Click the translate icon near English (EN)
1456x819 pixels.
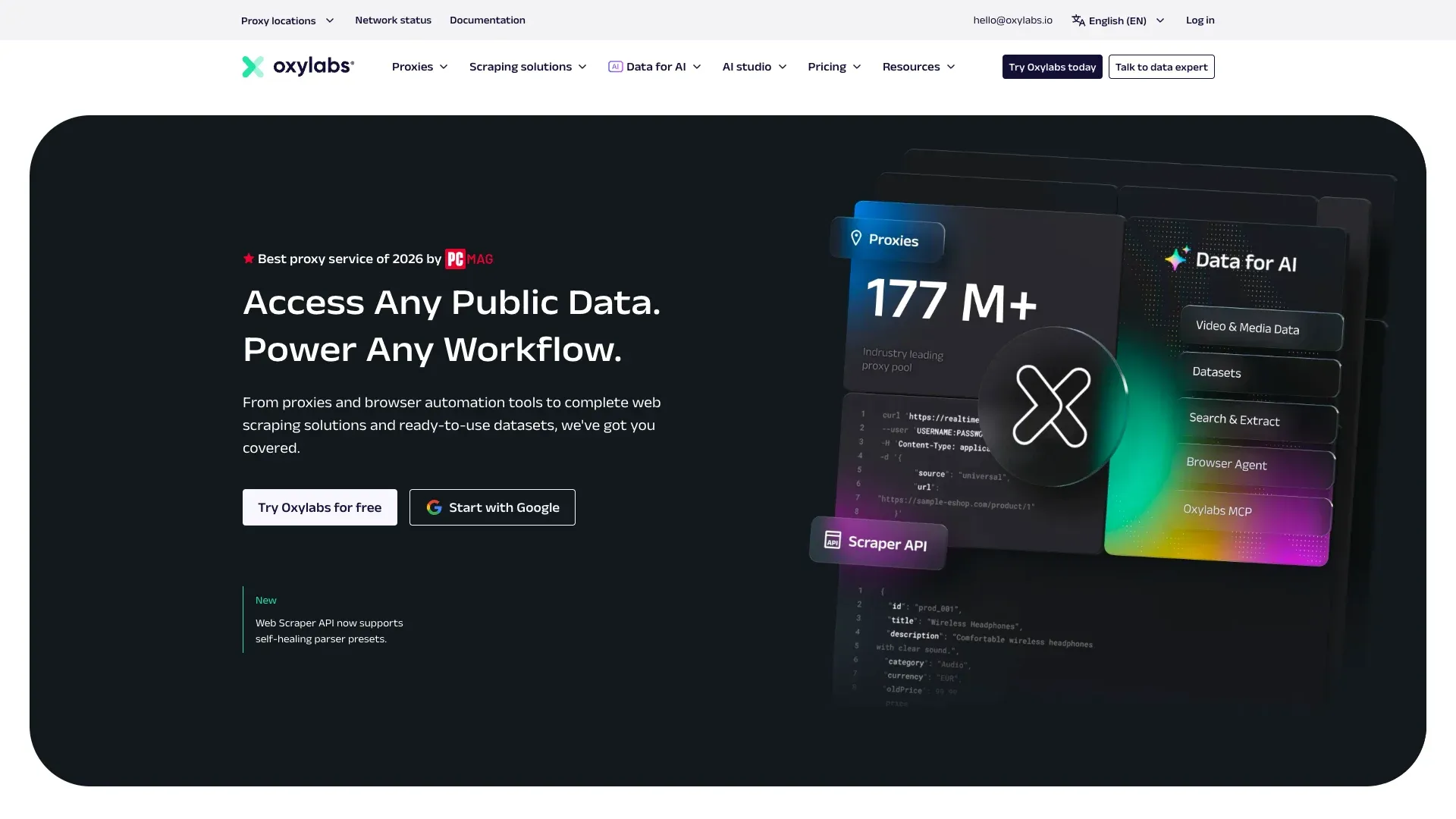click(1078, 20)
